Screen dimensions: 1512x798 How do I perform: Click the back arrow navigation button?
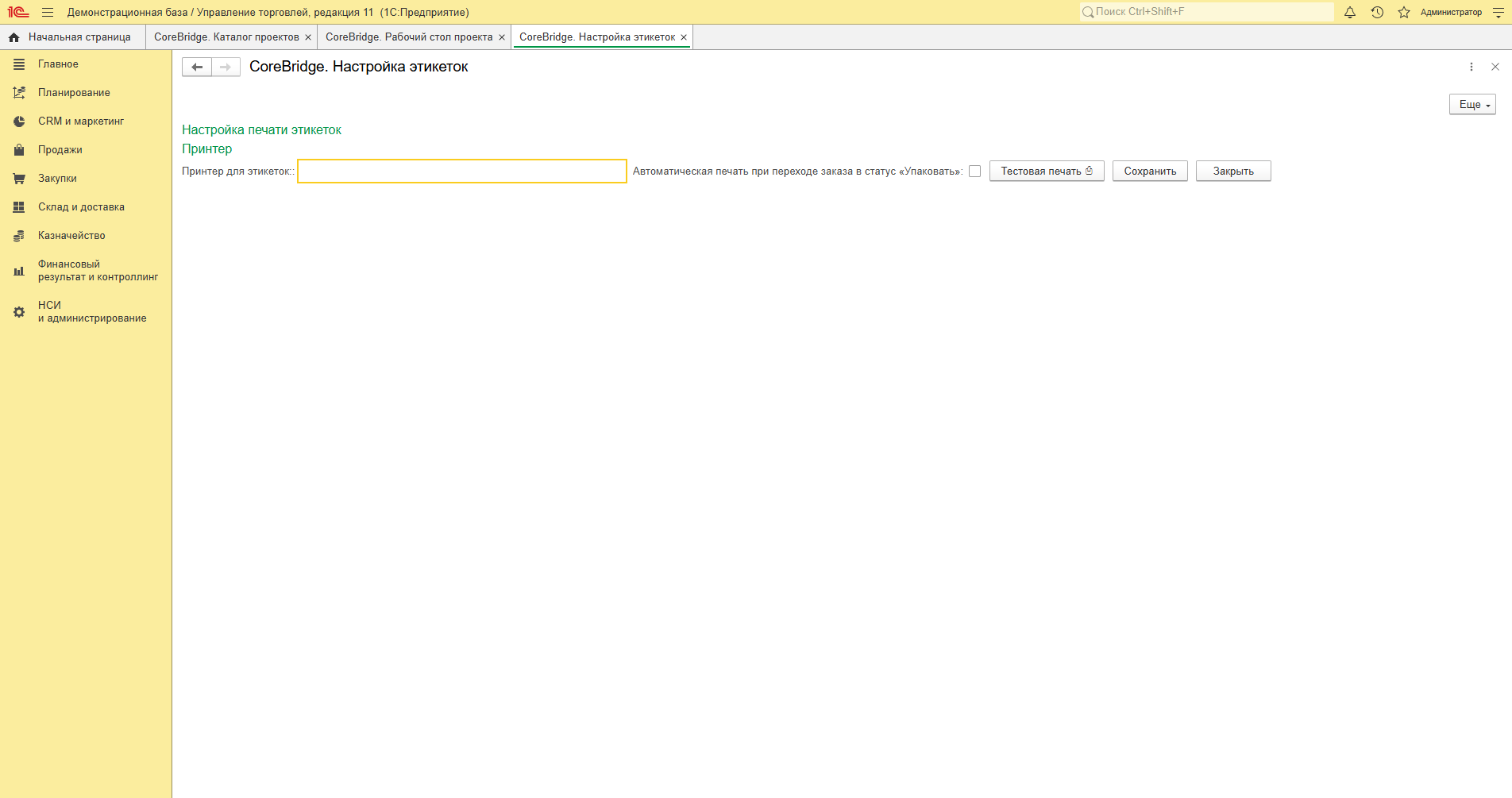(x=197, y=67)
